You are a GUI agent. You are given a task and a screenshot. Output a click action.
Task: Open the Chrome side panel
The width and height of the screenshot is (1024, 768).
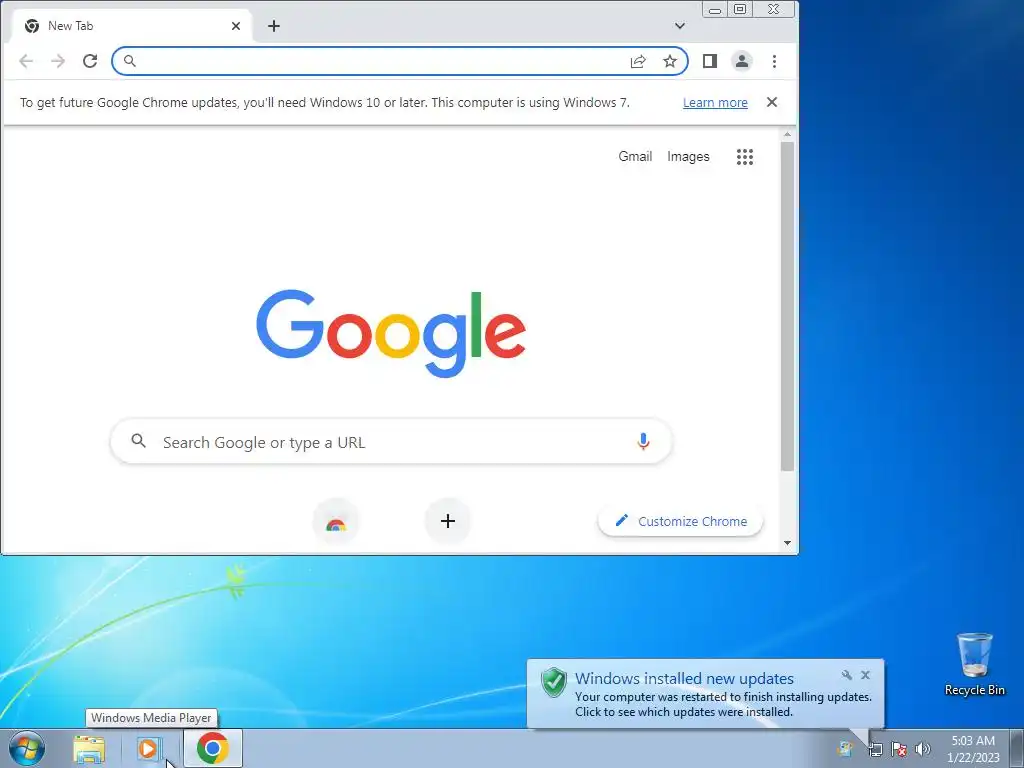point(710,61)
